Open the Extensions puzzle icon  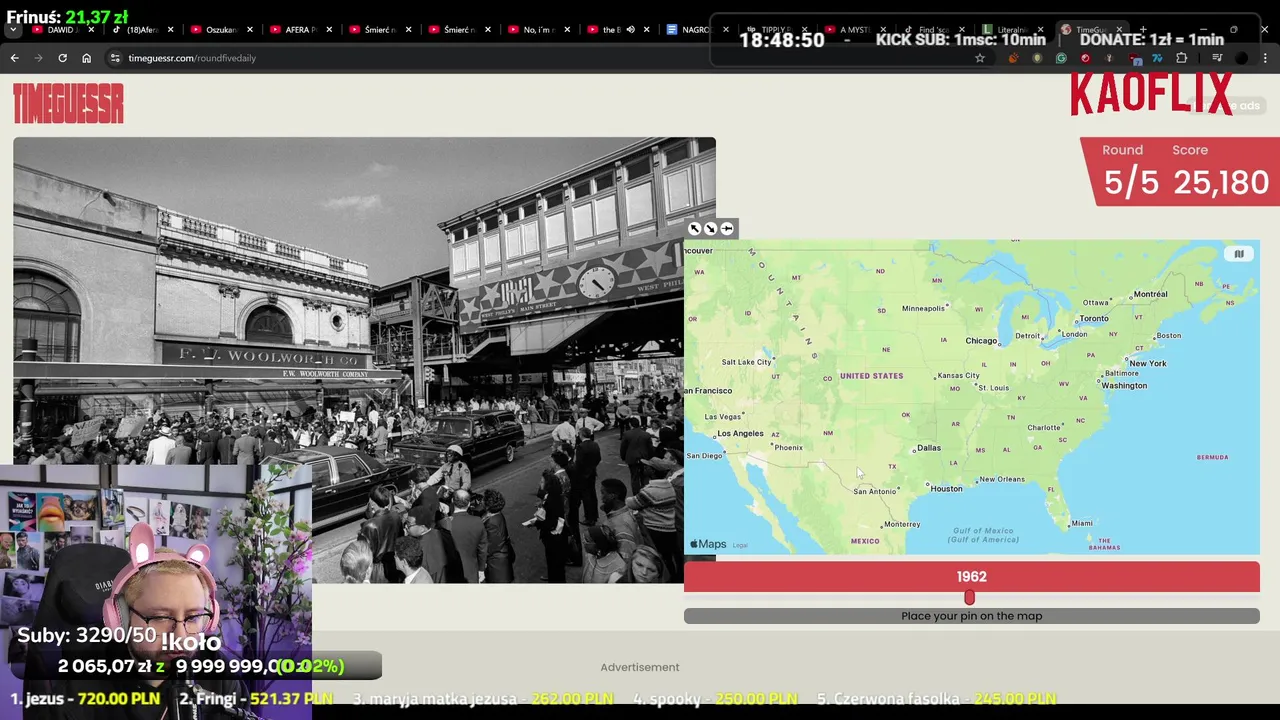(1181, 58)
